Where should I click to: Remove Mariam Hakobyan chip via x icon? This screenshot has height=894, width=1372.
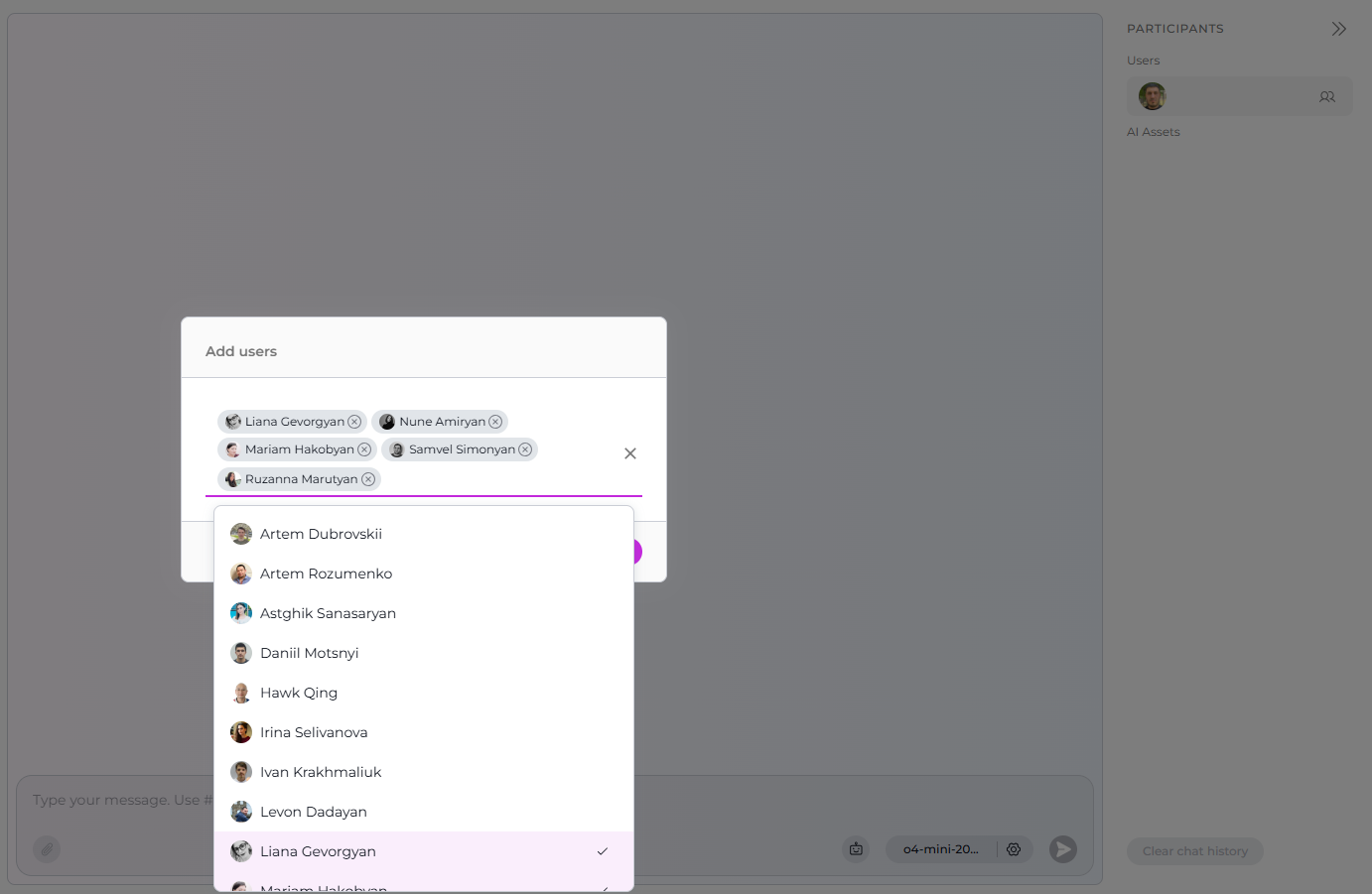click(364, 449)
